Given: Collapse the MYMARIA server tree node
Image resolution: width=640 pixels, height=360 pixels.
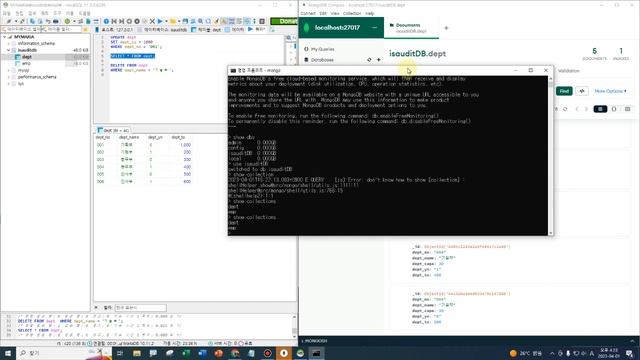Looking at the screenshot, I should (x=4, y=37).
